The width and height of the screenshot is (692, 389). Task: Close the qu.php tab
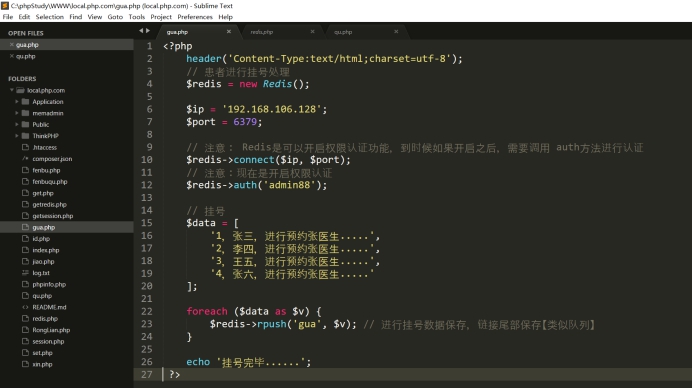396,31
